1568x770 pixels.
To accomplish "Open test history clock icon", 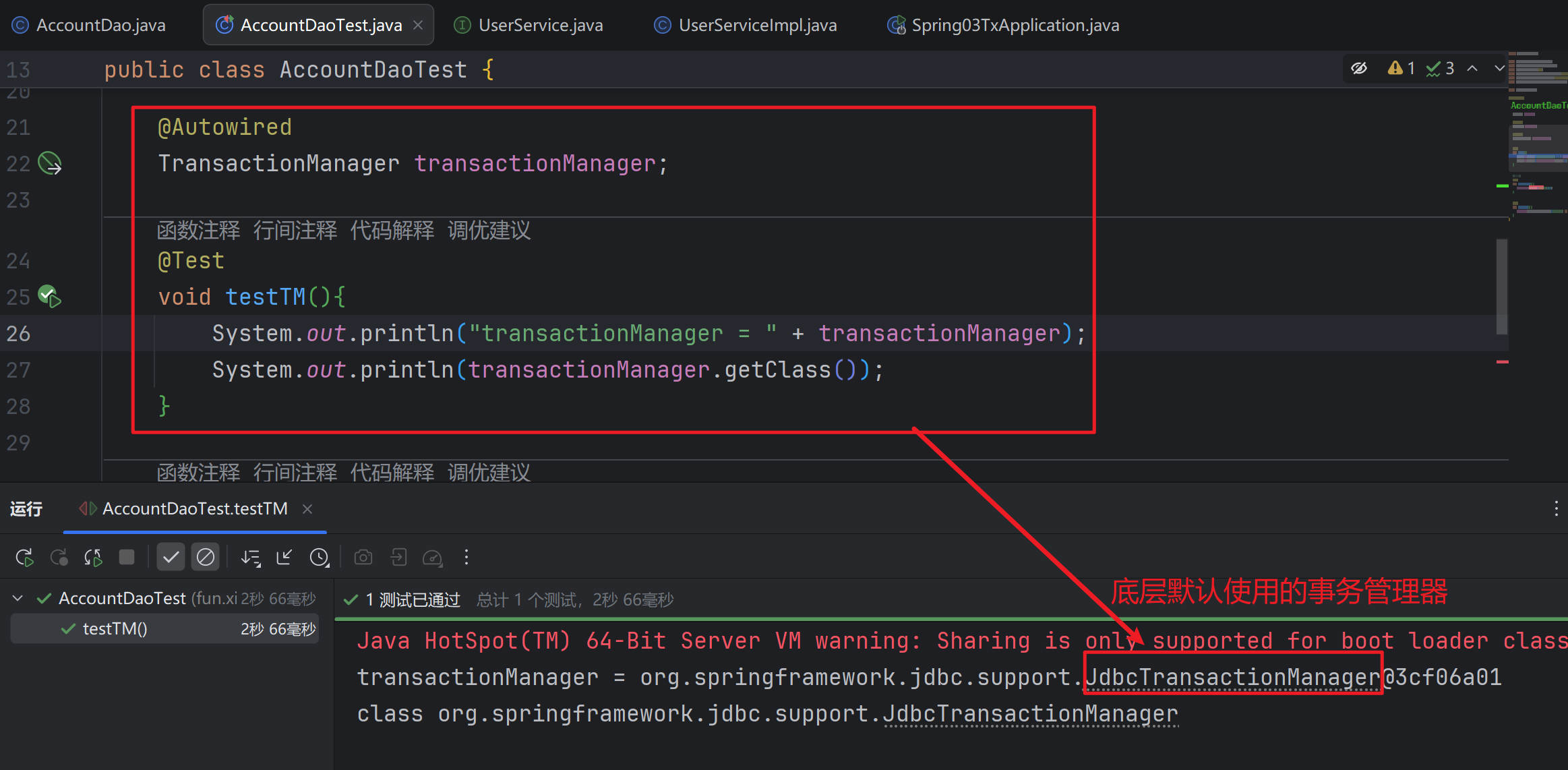I will click(319, 557).
